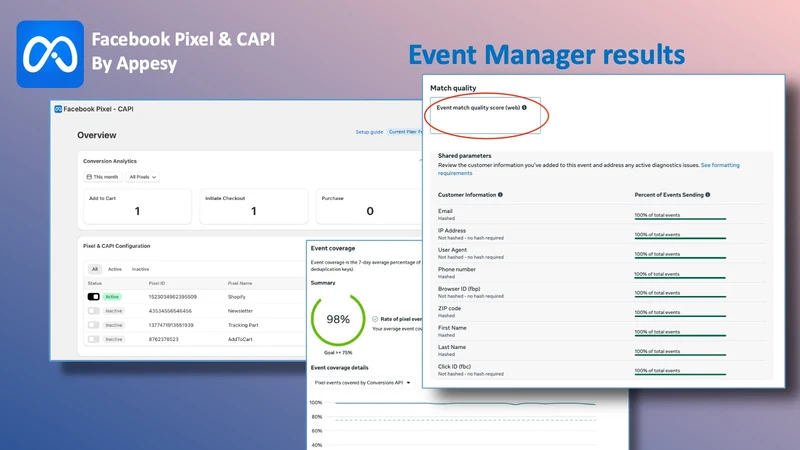Click info icon next to Customer Information

500,195
